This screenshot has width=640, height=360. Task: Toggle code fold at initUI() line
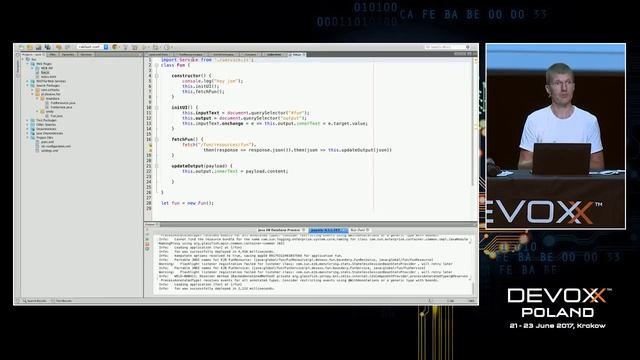[x=157, y=108]
